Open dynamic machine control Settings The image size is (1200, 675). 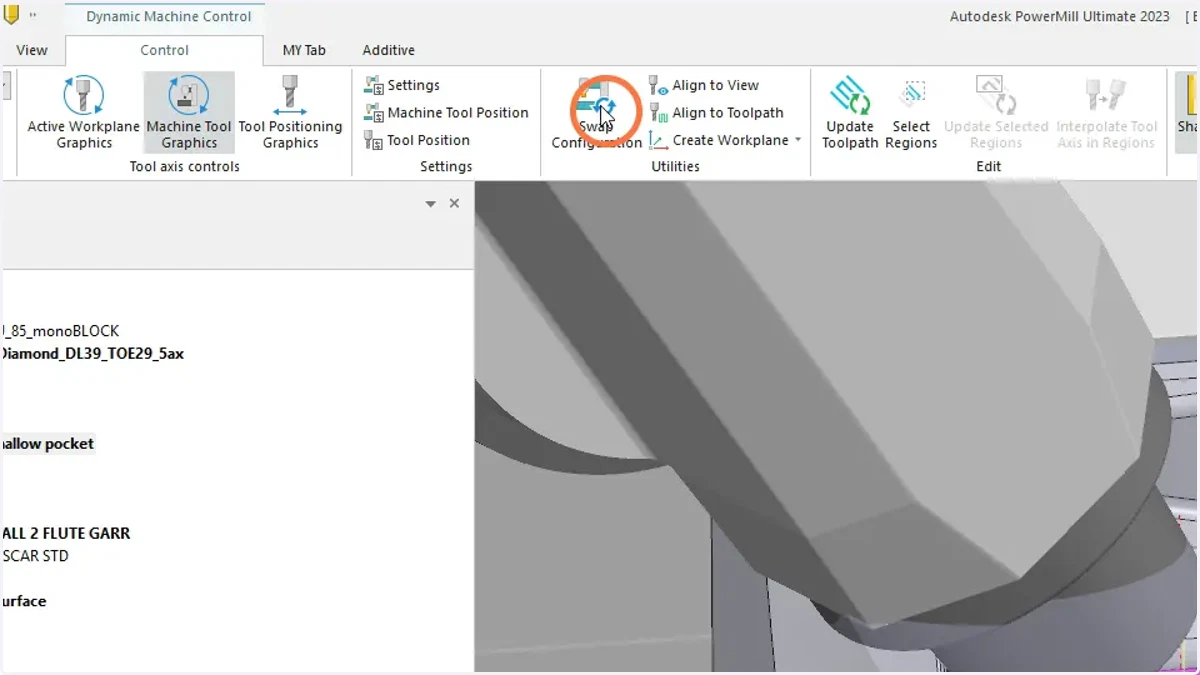[402, 85]
